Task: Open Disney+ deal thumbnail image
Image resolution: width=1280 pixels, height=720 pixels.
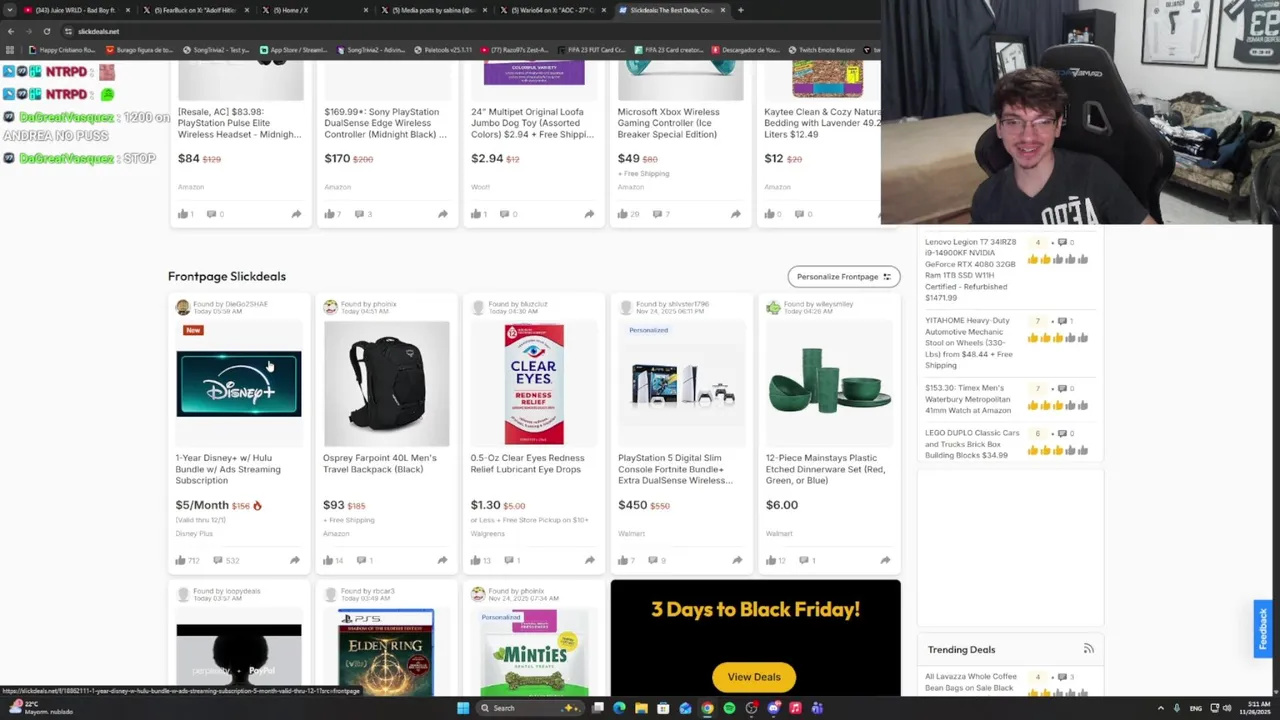Action: point(238,384)
